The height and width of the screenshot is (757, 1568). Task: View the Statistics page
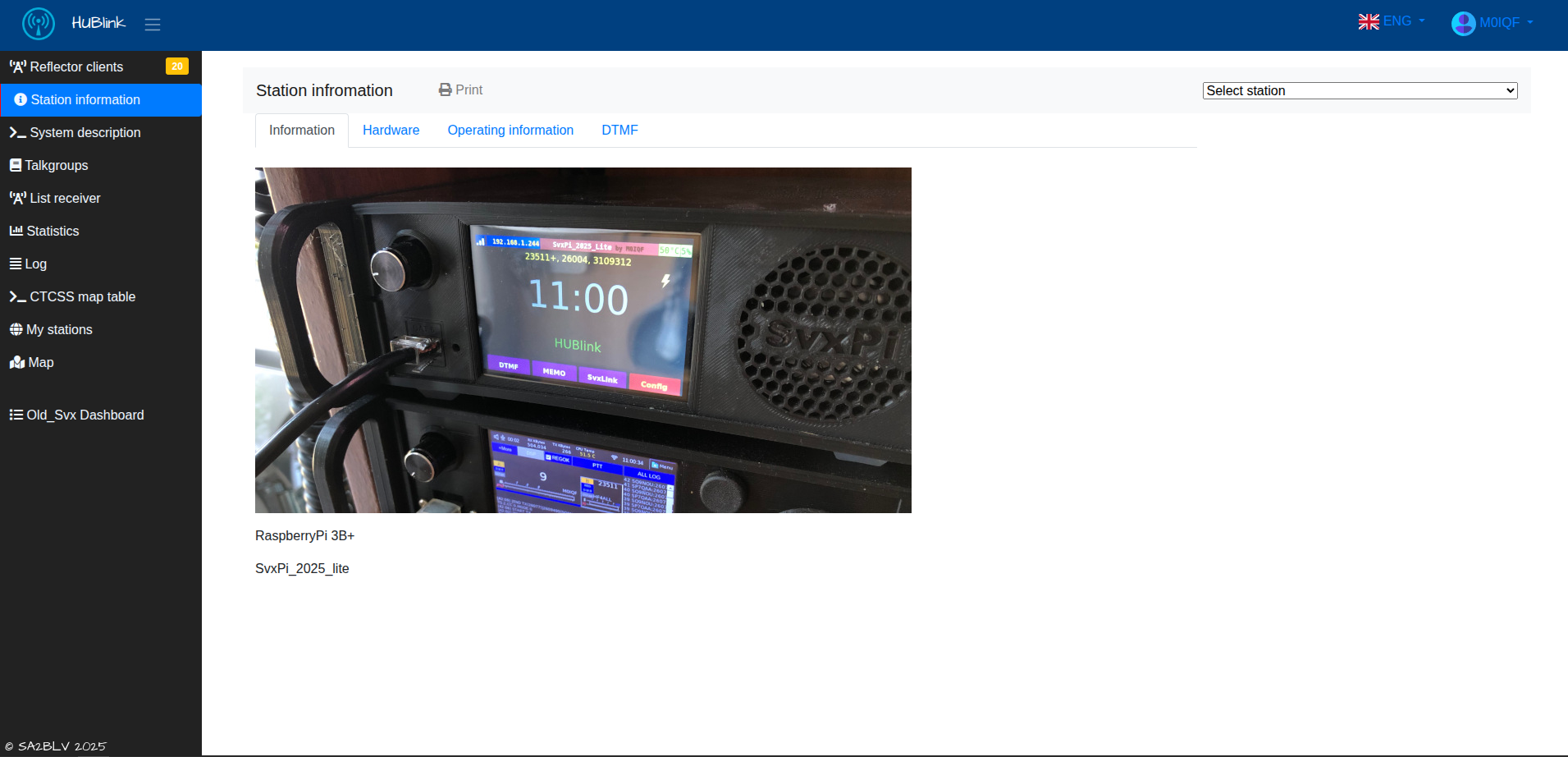point(101,231)
